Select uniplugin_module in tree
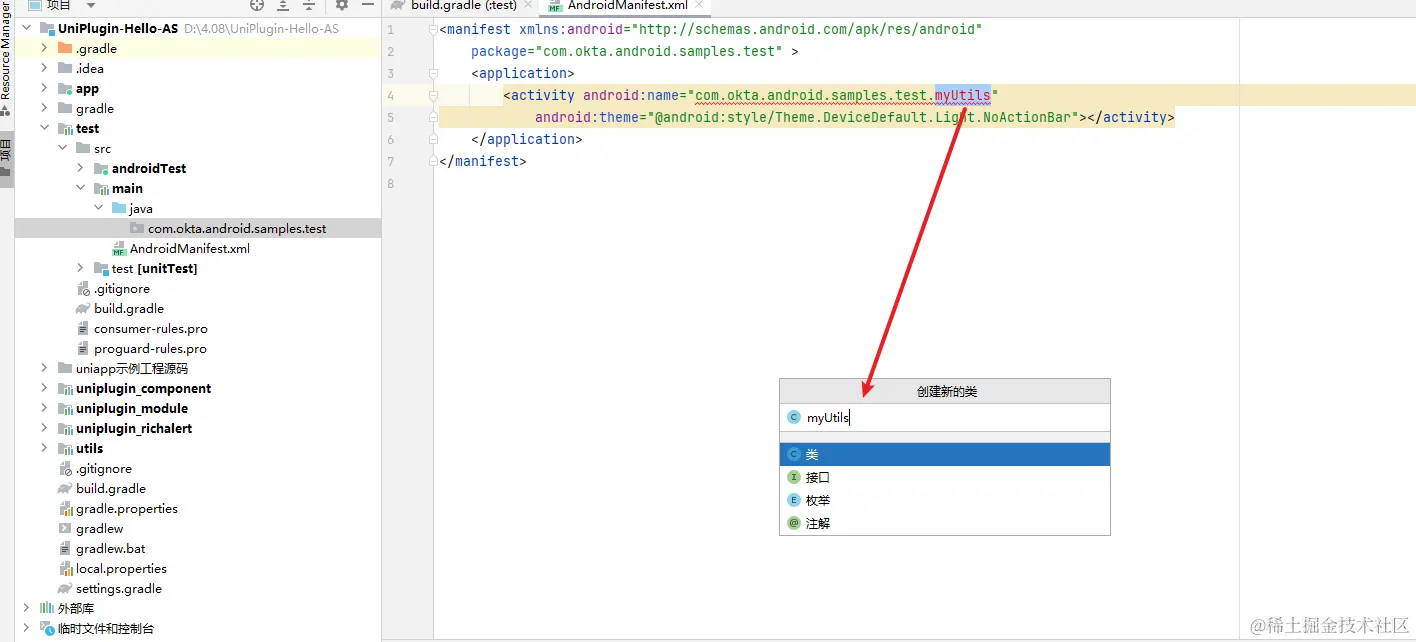Viewport: 1416px width, 642px height. (x=132, y=408)
